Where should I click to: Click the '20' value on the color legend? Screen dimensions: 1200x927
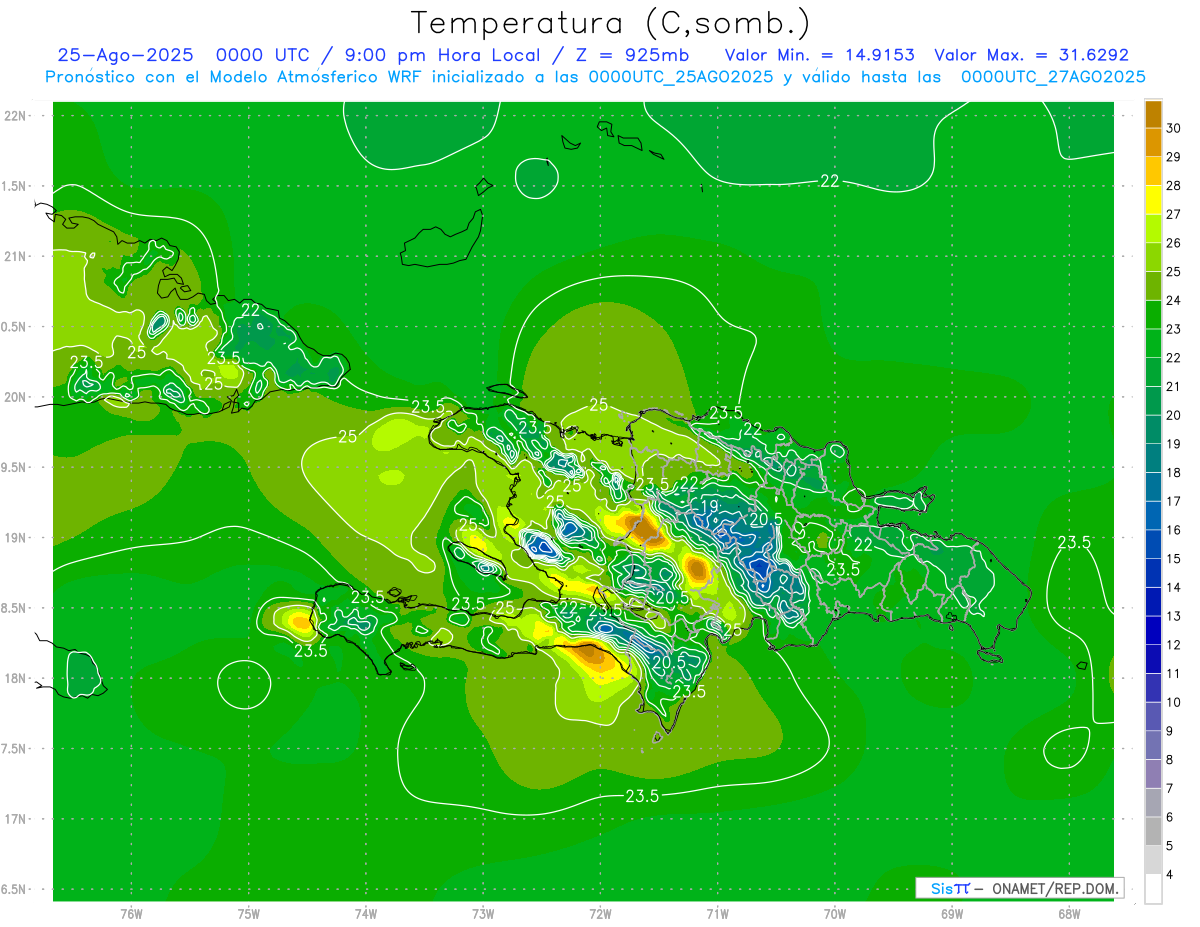pyautogui.click(x=1174, y=415)
